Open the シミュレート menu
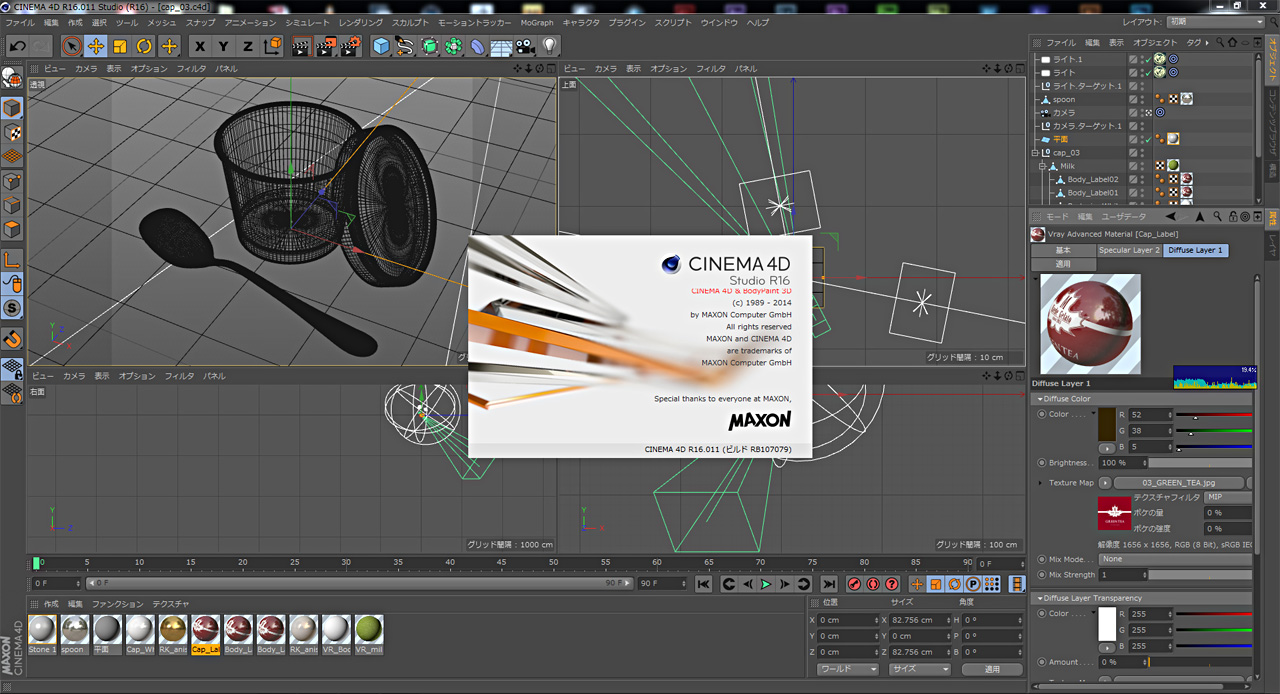Viewport: 1280px width, 694px height. [x=307, y=22]
